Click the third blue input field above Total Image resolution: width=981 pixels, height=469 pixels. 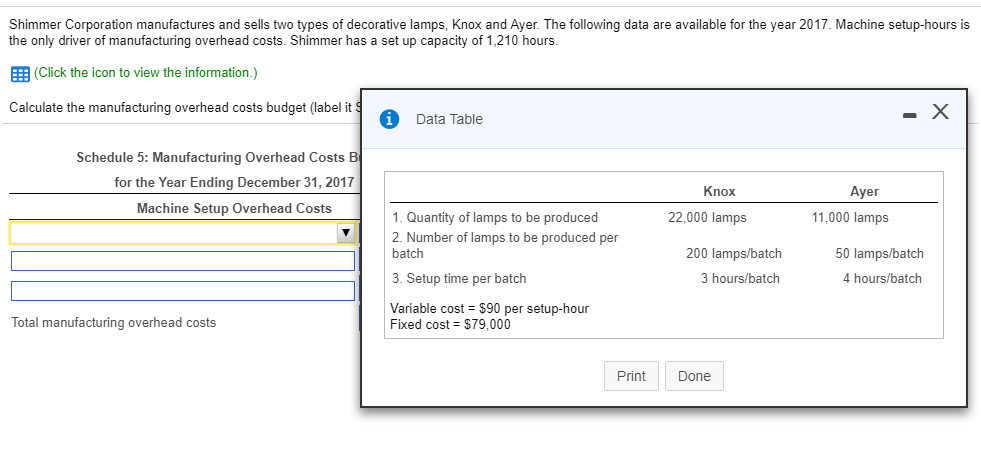(x=183, y=291)
